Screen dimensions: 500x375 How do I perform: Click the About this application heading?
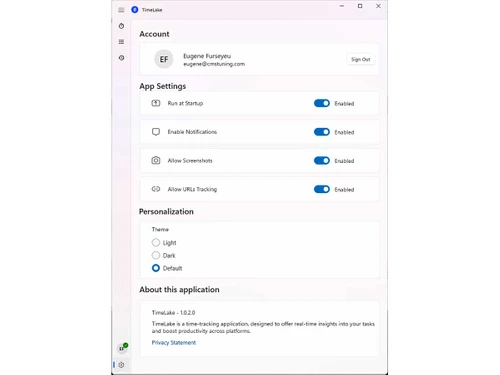coord(179,290)
